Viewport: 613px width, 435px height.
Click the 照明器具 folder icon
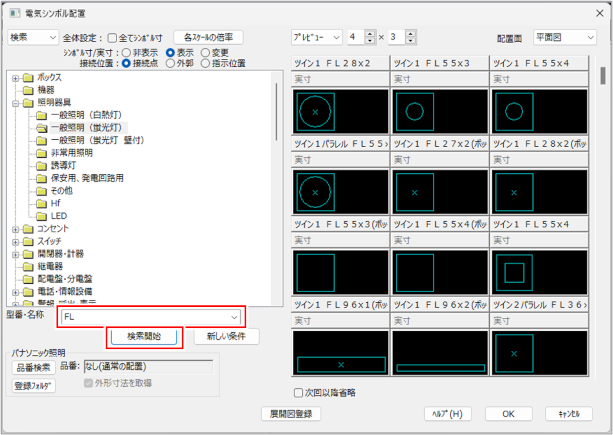point(28,103)
